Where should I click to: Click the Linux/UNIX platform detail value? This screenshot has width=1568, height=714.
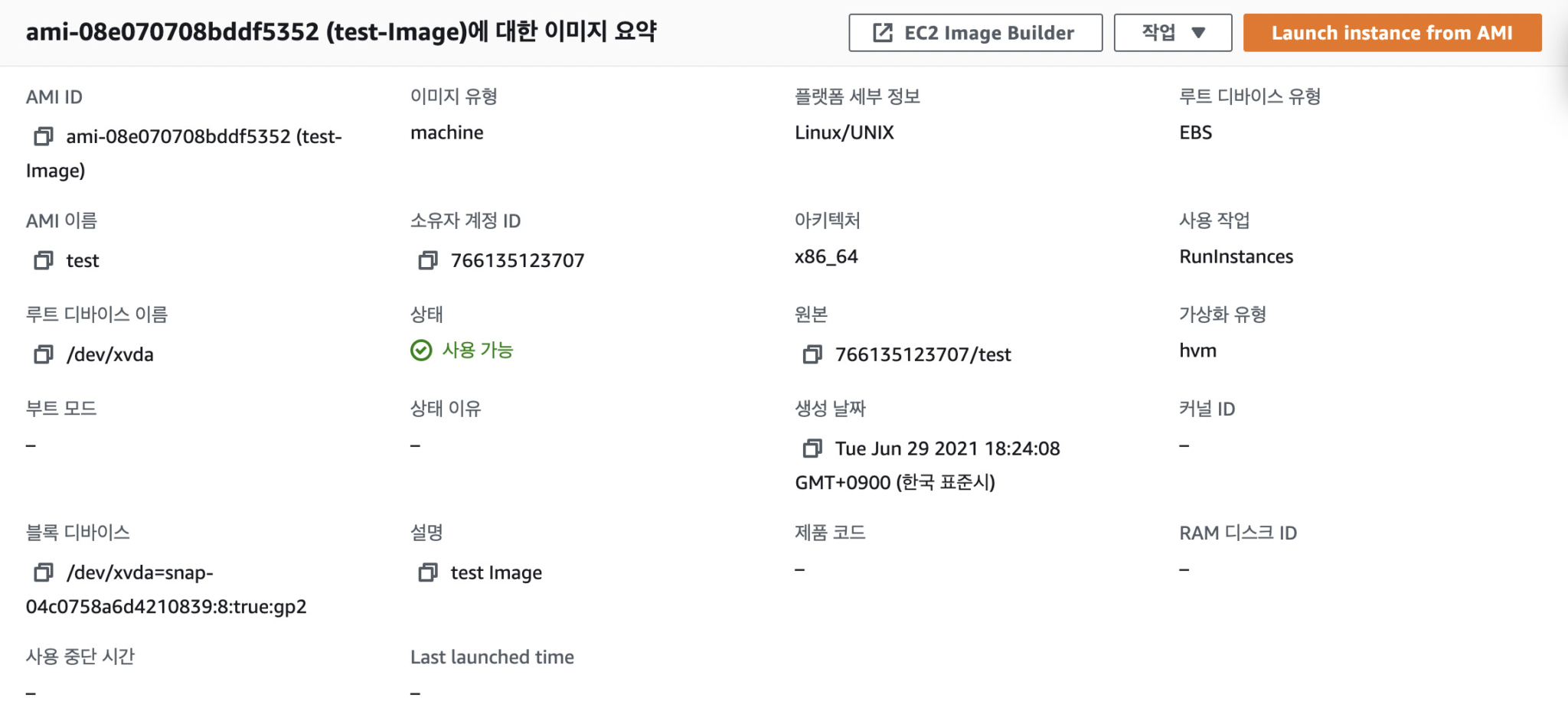pyautogui.click(x=844, y=132)
